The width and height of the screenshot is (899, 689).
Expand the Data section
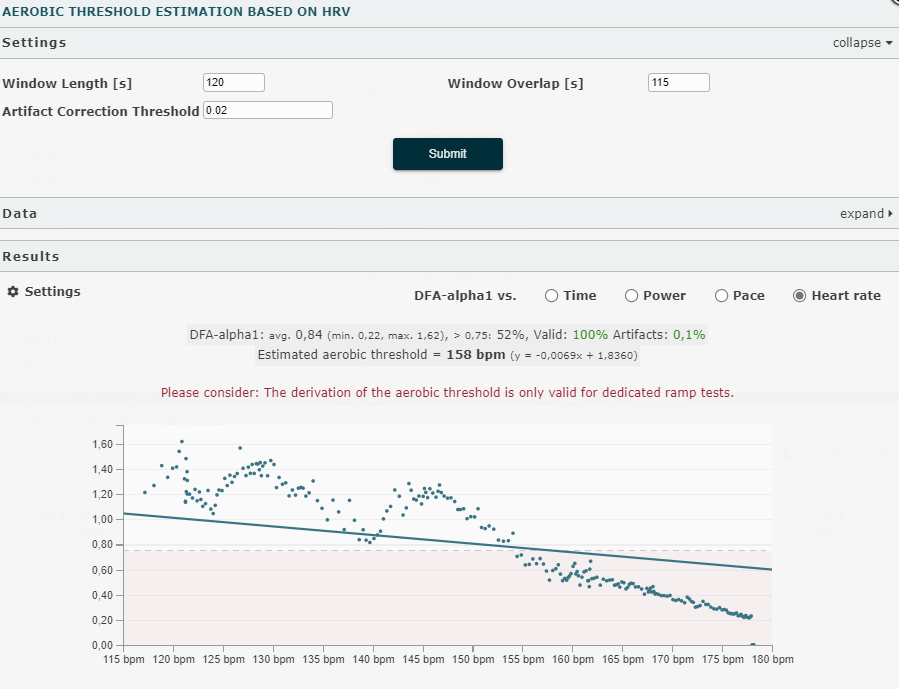(864, 213)
